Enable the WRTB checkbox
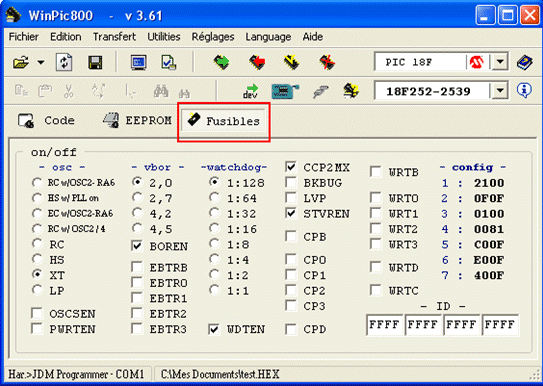 [x=376, y=172]
